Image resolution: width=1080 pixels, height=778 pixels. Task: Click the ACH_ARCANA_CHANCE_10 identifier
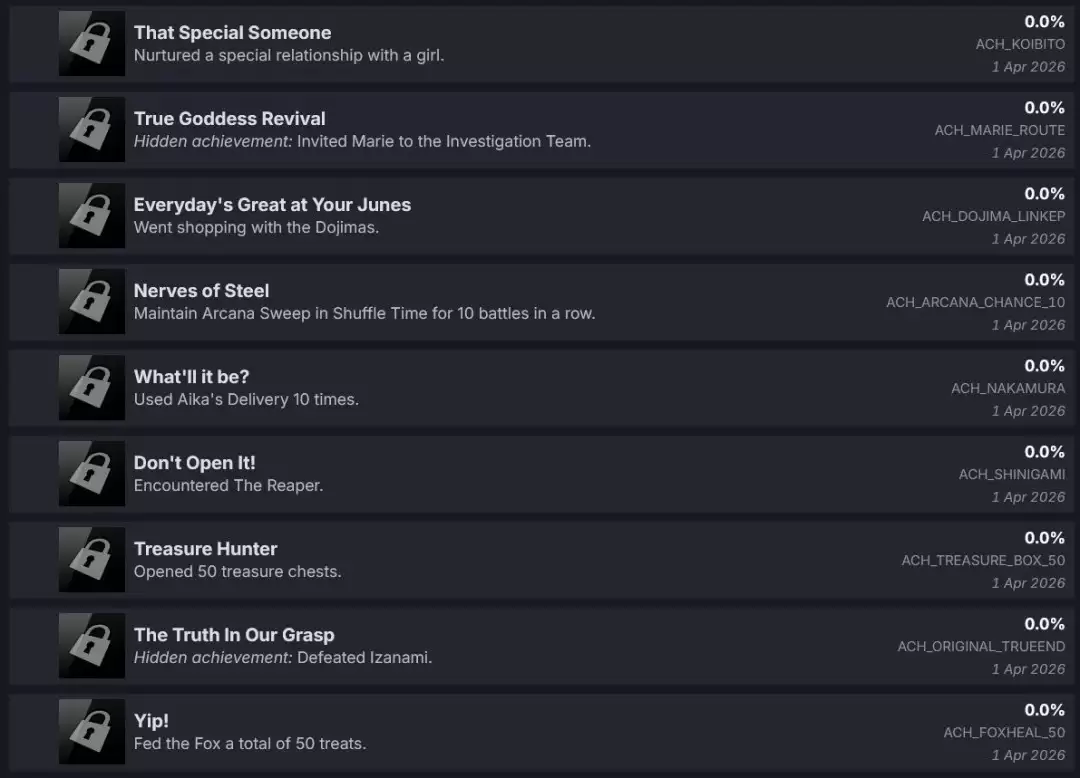pyautogui.click(x=975, y=303)
